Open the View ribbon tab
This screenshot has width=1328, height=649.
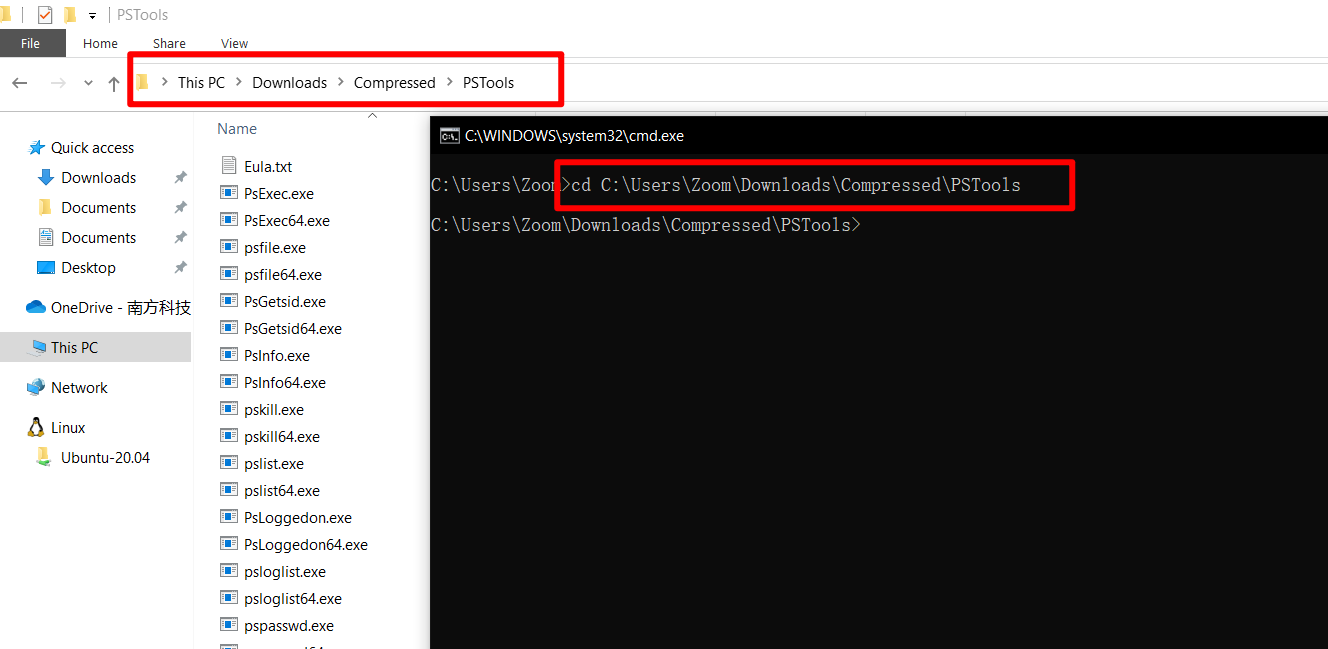pyautogui.click(x=235, y=43)
